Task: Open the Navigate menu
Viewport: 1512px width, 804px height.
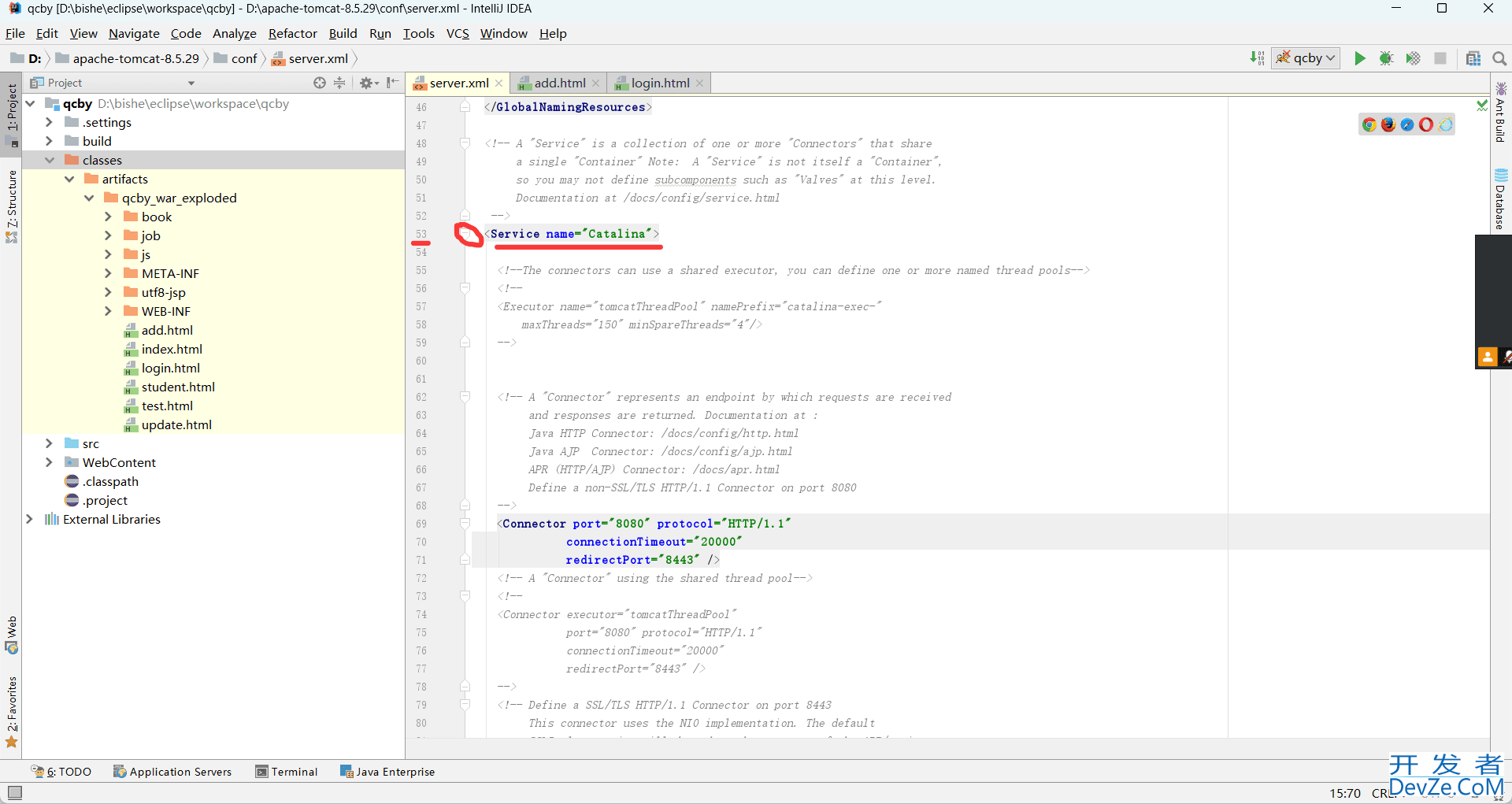Action: tap(134, 33)
